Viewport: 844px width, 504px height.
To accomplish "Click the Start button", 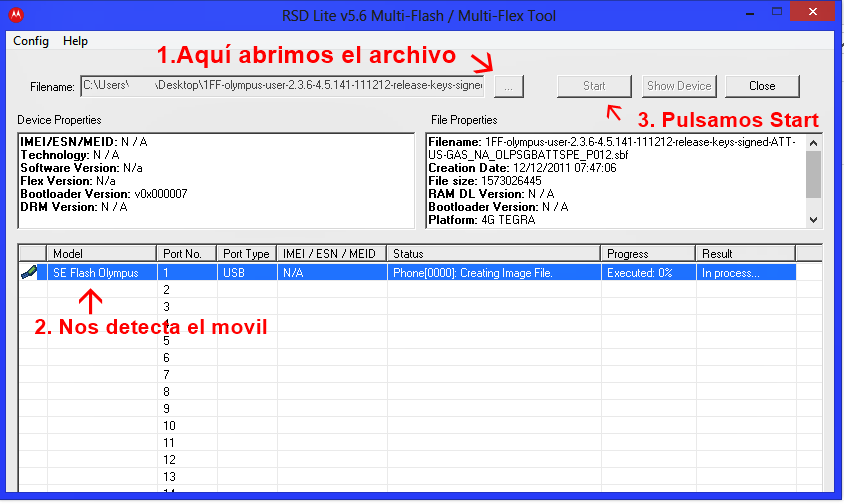I will coord(594,86).
